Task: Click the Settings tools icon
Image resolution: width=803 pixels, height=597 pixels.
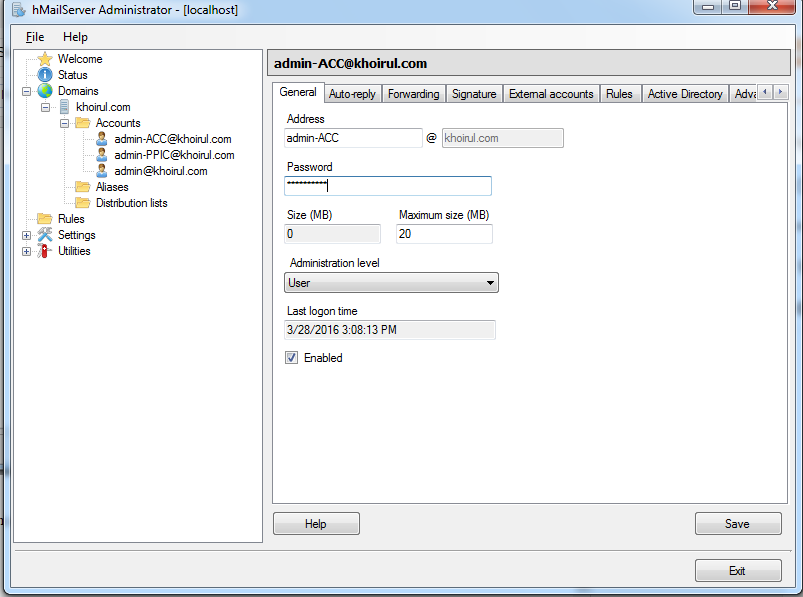Action: coord(45,234)
